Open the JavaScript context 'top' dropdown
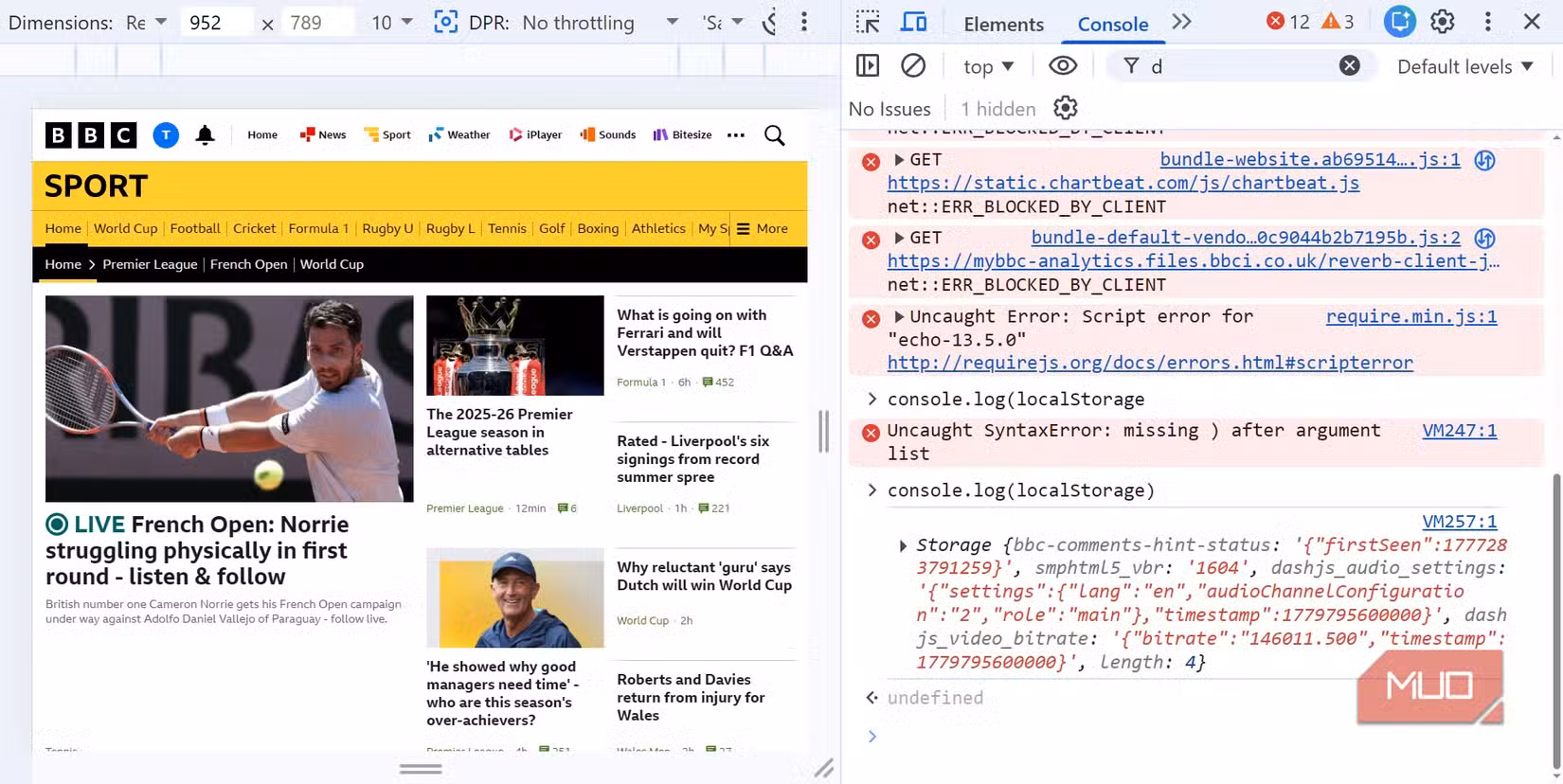 [988, 66]
